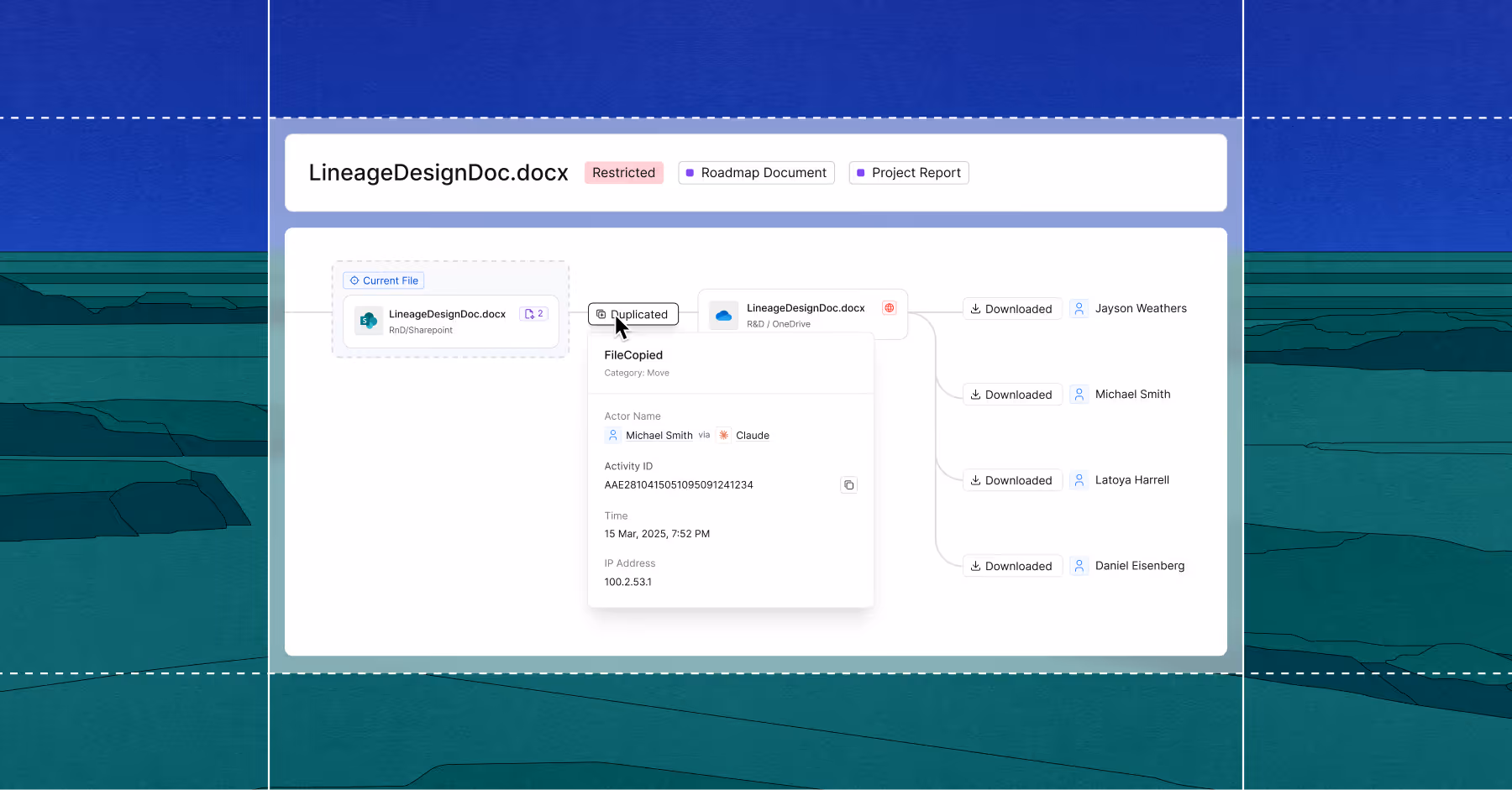Screen dimensions: 1512x790
Task: Open the copies count badge showing 2
Action: pyautogui.click(x=533, y=314)
